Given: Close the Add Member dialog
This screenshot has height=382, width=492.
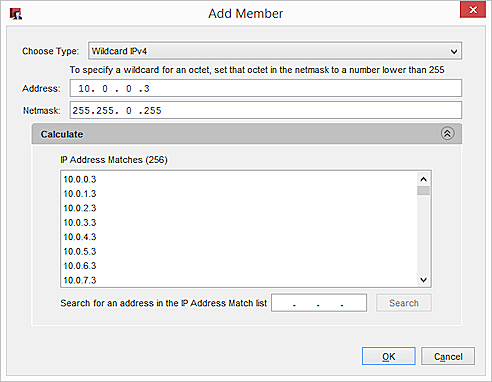Looking at the screenshot, I should [x=472, y=10].
